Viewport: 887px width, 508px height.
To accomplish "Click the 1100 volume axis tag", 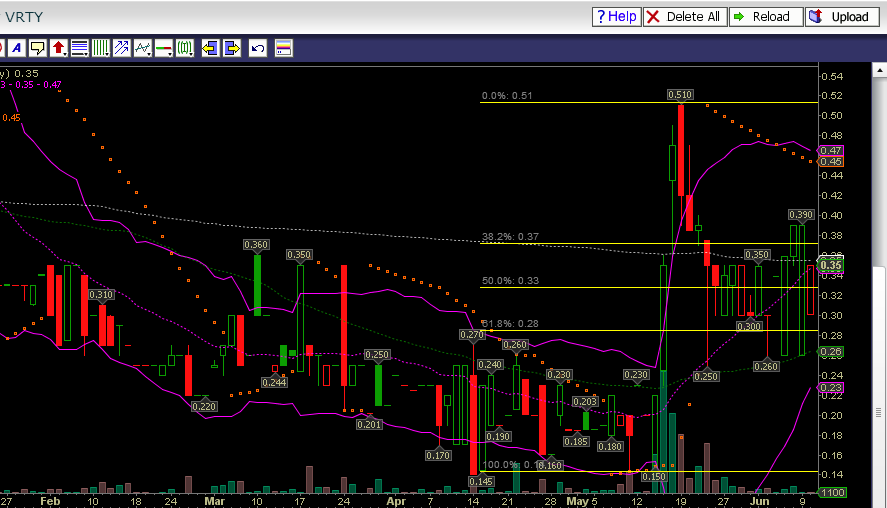I will tap(833, 493).
